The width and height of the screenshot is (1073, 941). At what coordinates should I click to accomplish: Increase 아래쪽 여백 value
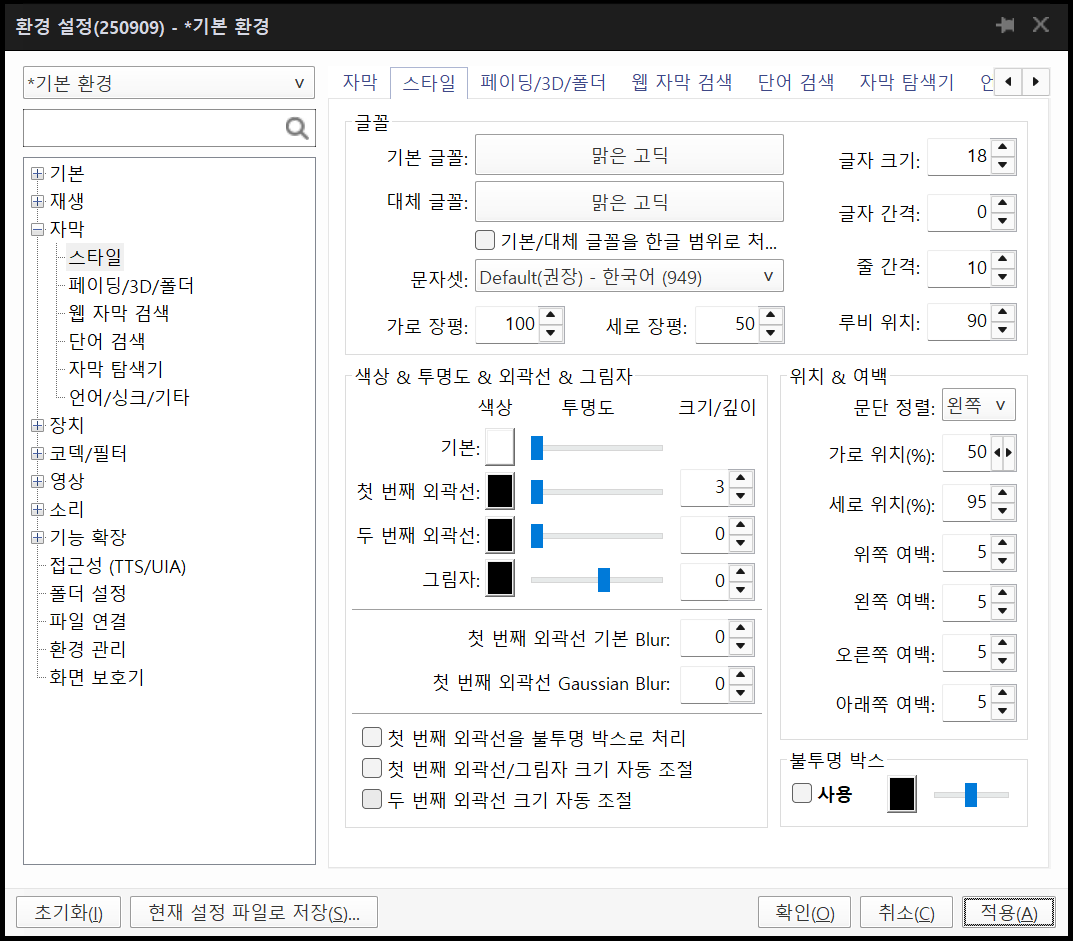1003,693
